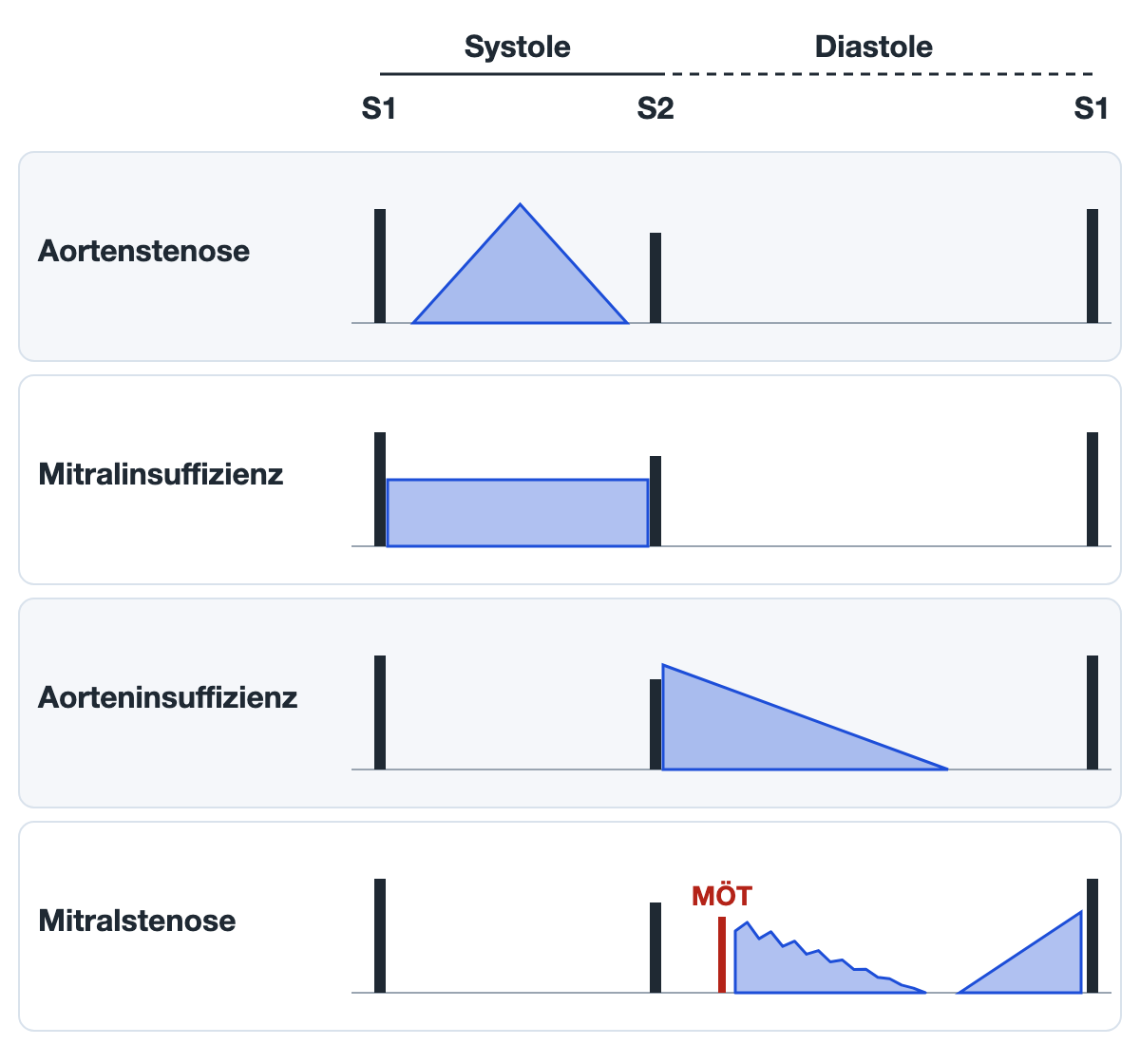This screenshot has width=1140, height=1064.
Task: Click the Mitralinsuffizienz rectangular murmur shape
Action: point(518,513)
